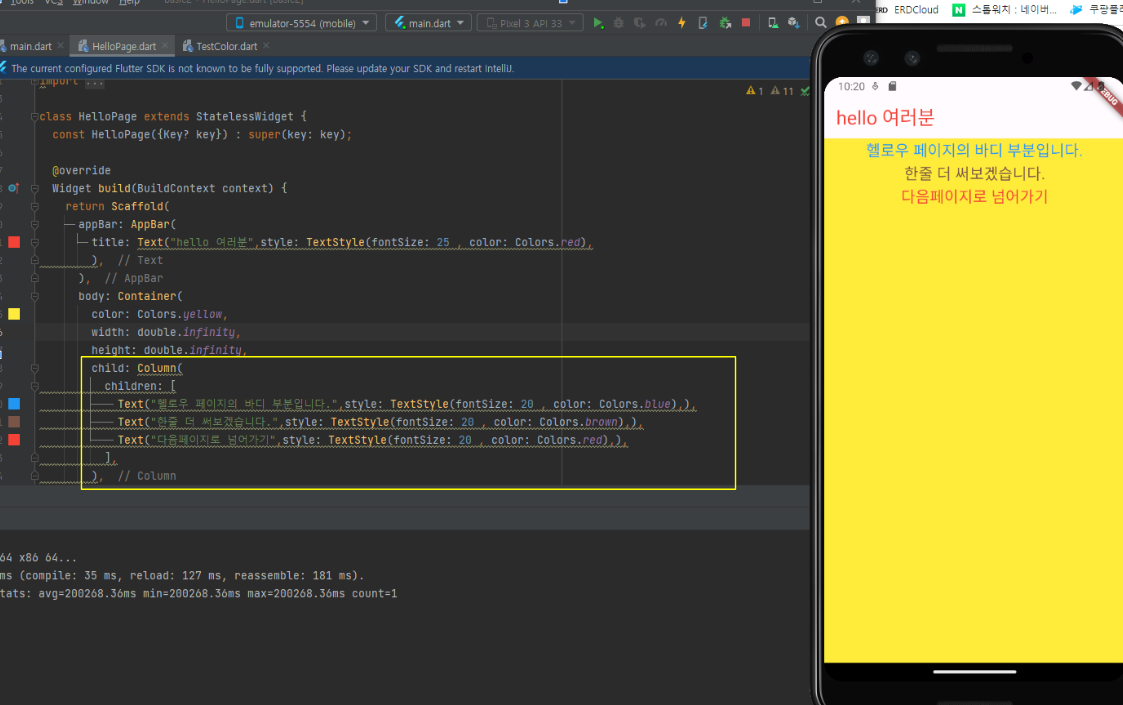The image size is (1123, 705).
Task: Expand the folded import ... region
Action: [95, 82]
